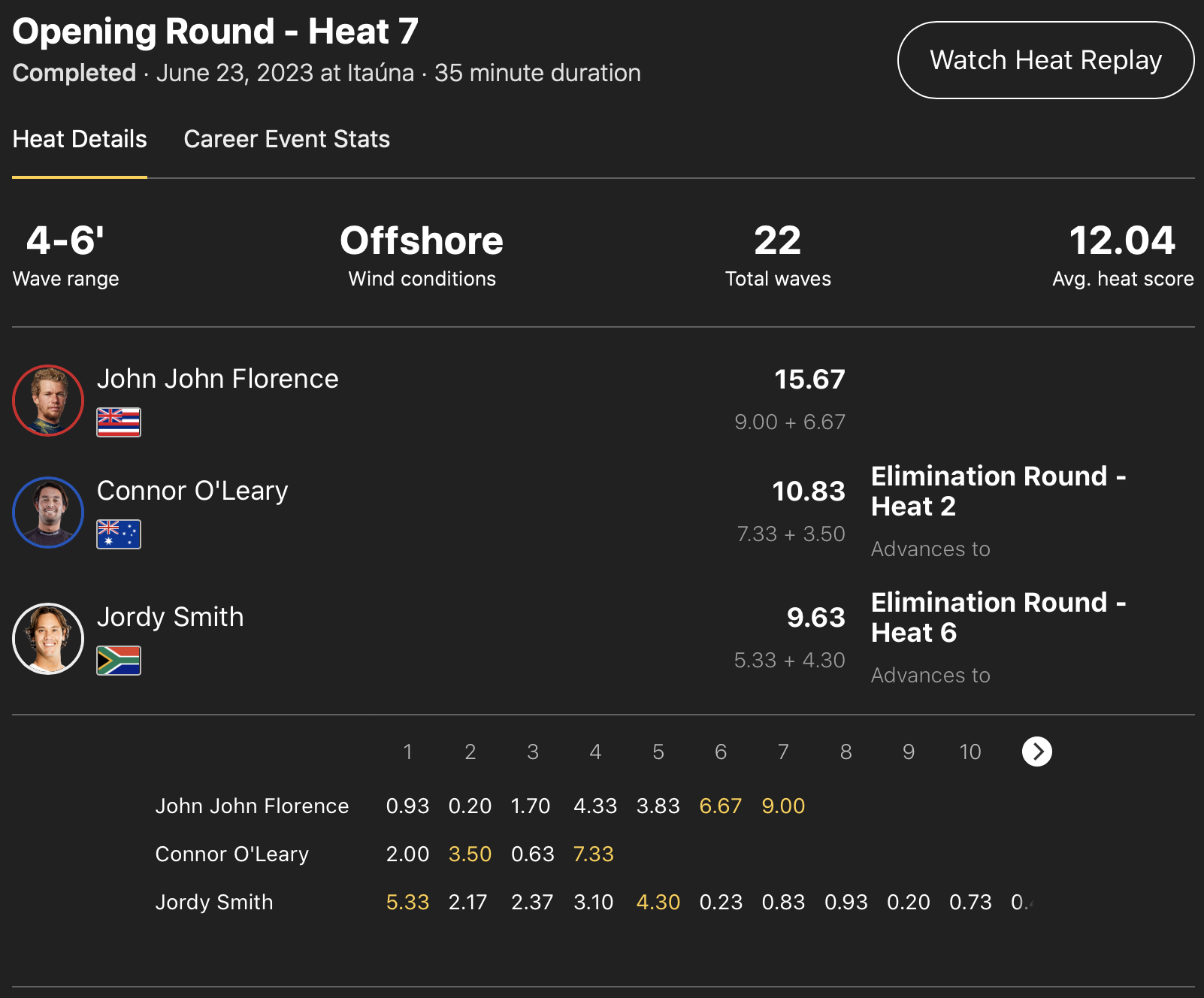Click Jordy Smith's avatar photo
This screenshot has width=1204, height=998.
tap(48, 639)
